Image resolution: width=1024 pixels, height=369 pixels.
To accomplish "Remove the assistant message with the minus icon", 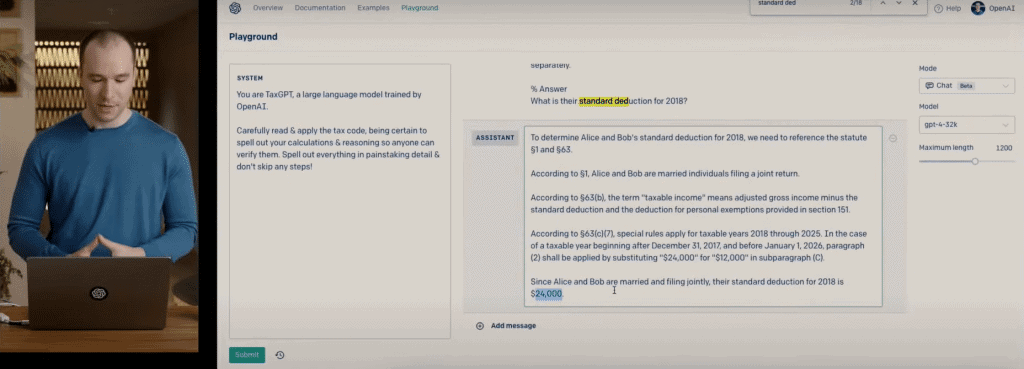I will pyautogui.click(x=893, y=138).
